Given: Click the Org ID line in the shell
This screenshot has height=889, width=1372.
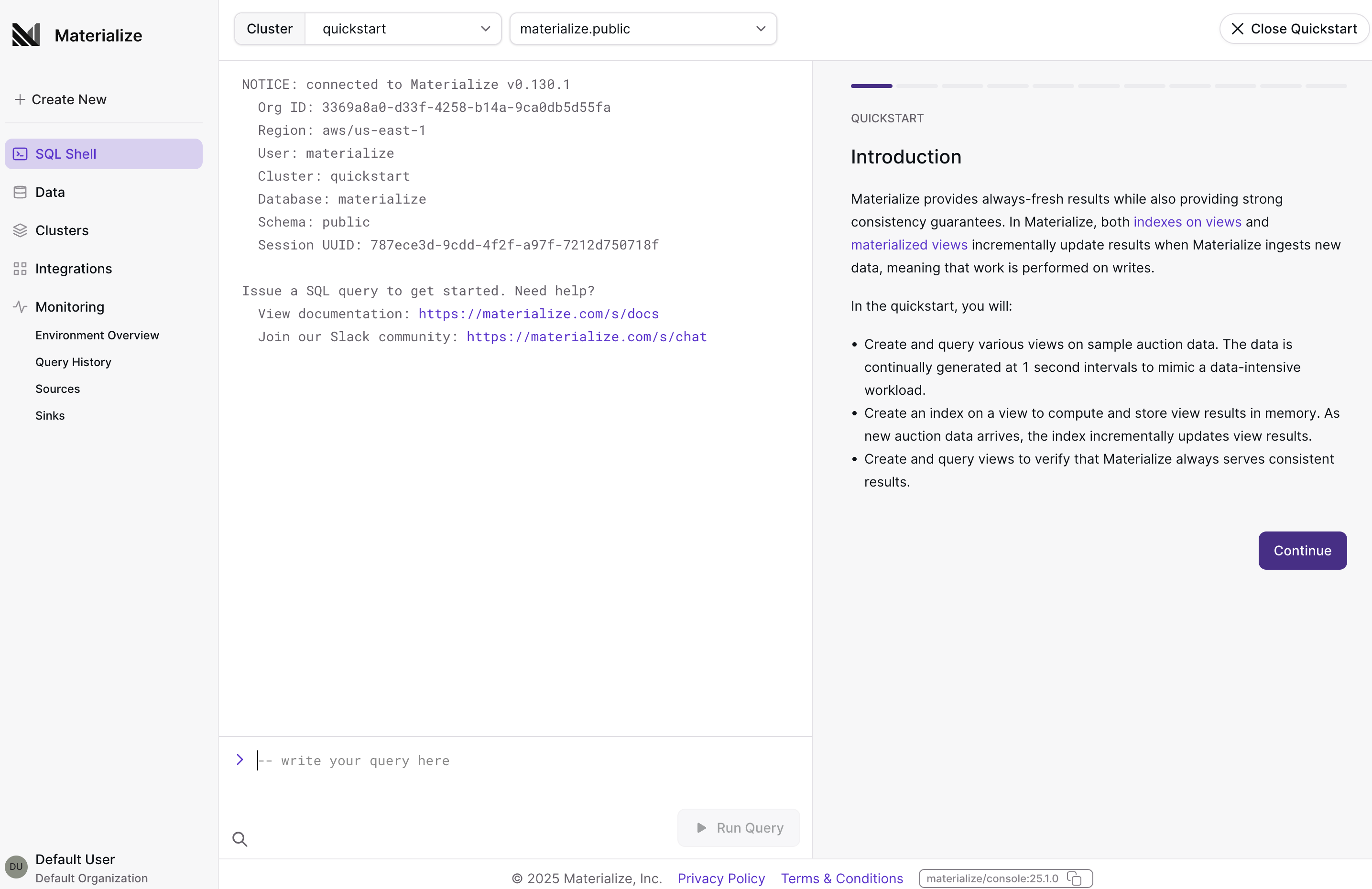Looking at the screenshot, I should click(x=434, y=107).
